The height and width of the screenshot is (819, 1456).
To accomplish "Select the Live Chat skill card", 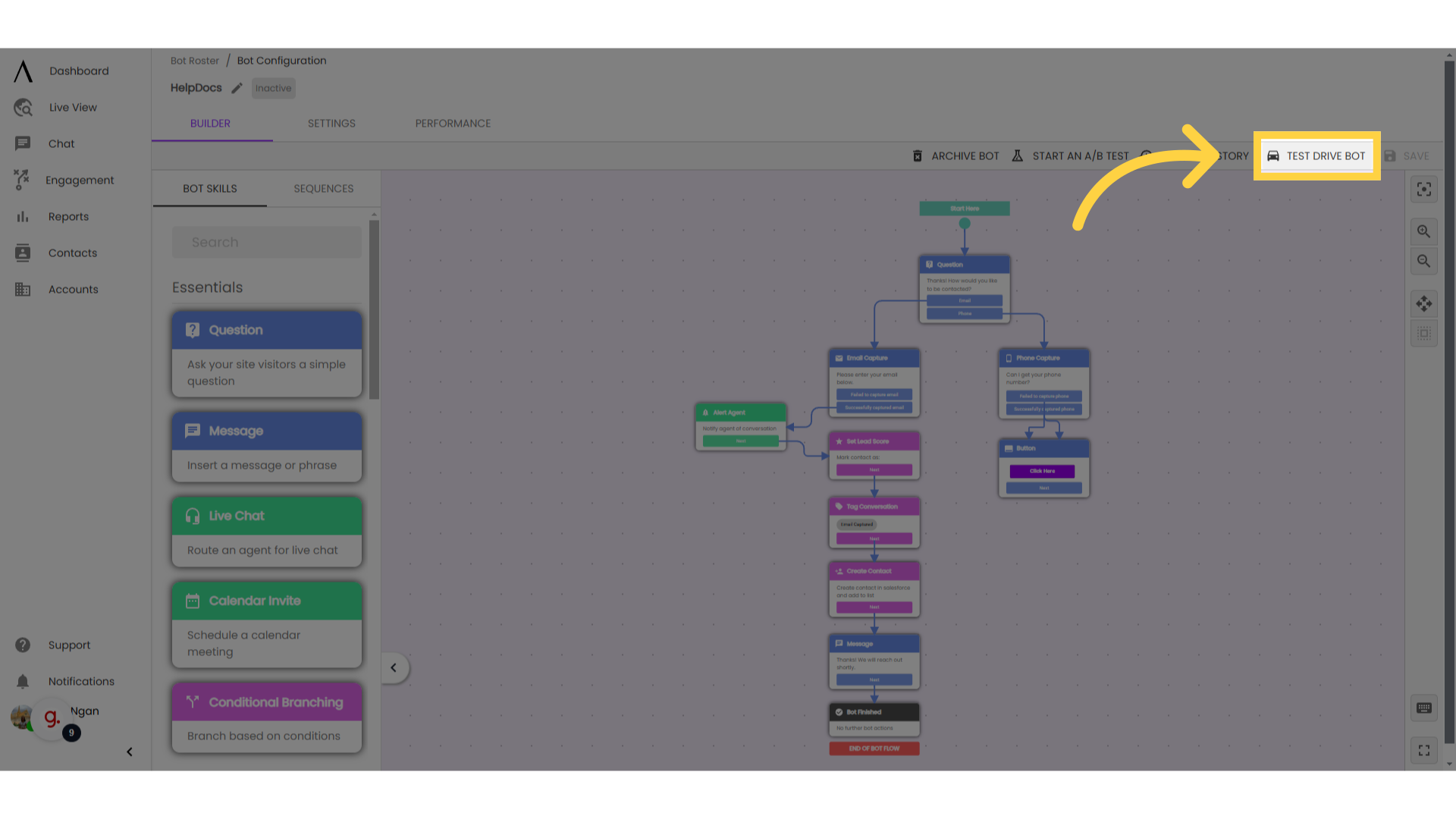I will pos(267,532).
